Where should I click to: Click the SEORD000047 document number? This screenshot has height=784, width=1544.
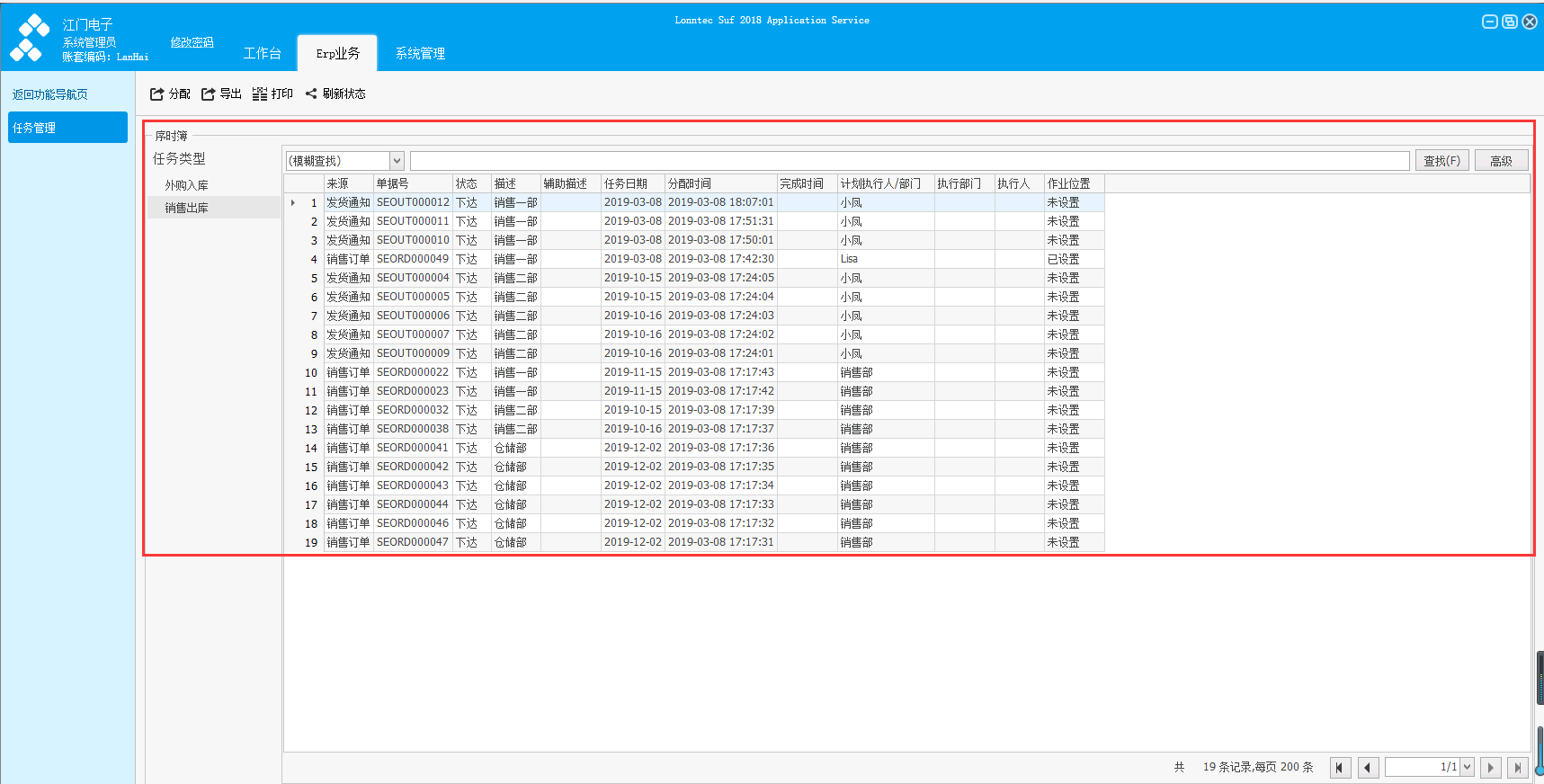coord(413,542)
